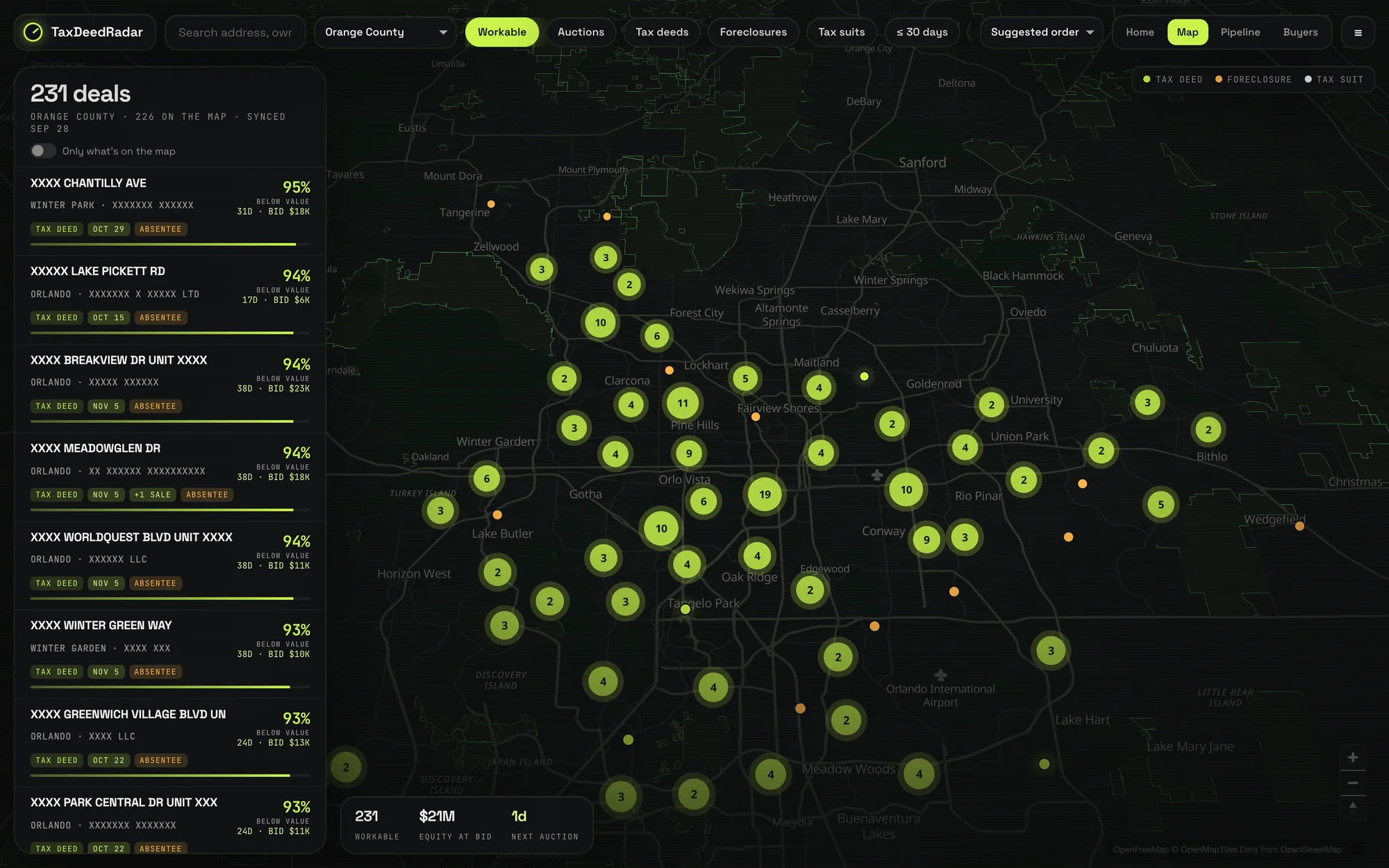Toggle 'Only what's on the map' switch
This screenshot has width=1389, height=868.
(x=43, y=151)
